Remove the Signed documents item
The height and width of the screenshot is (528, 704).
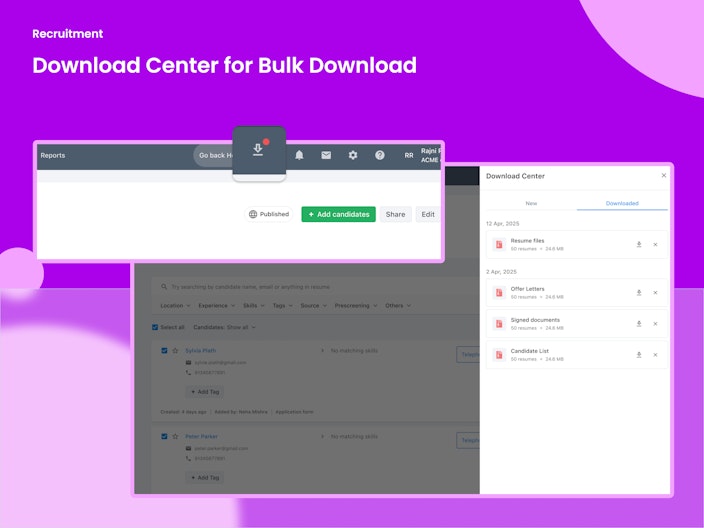coord(655,324)
